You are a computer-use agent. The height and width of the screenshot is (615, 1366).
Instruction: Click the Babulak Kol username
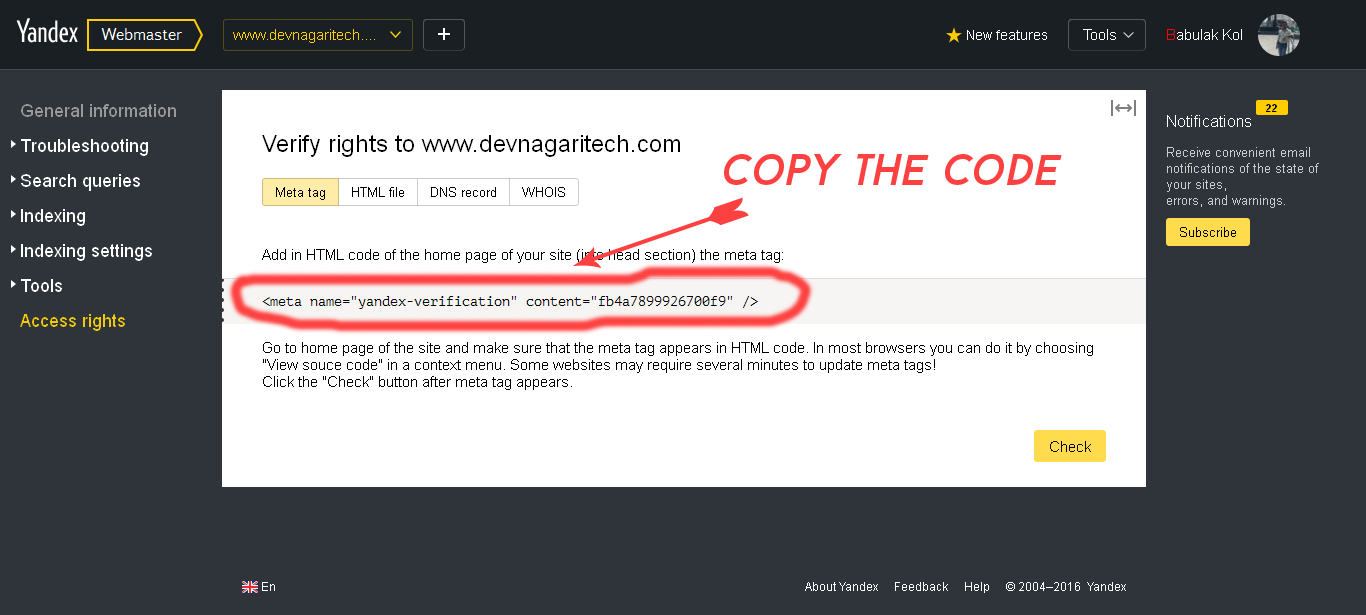(x=1204, y=35)
